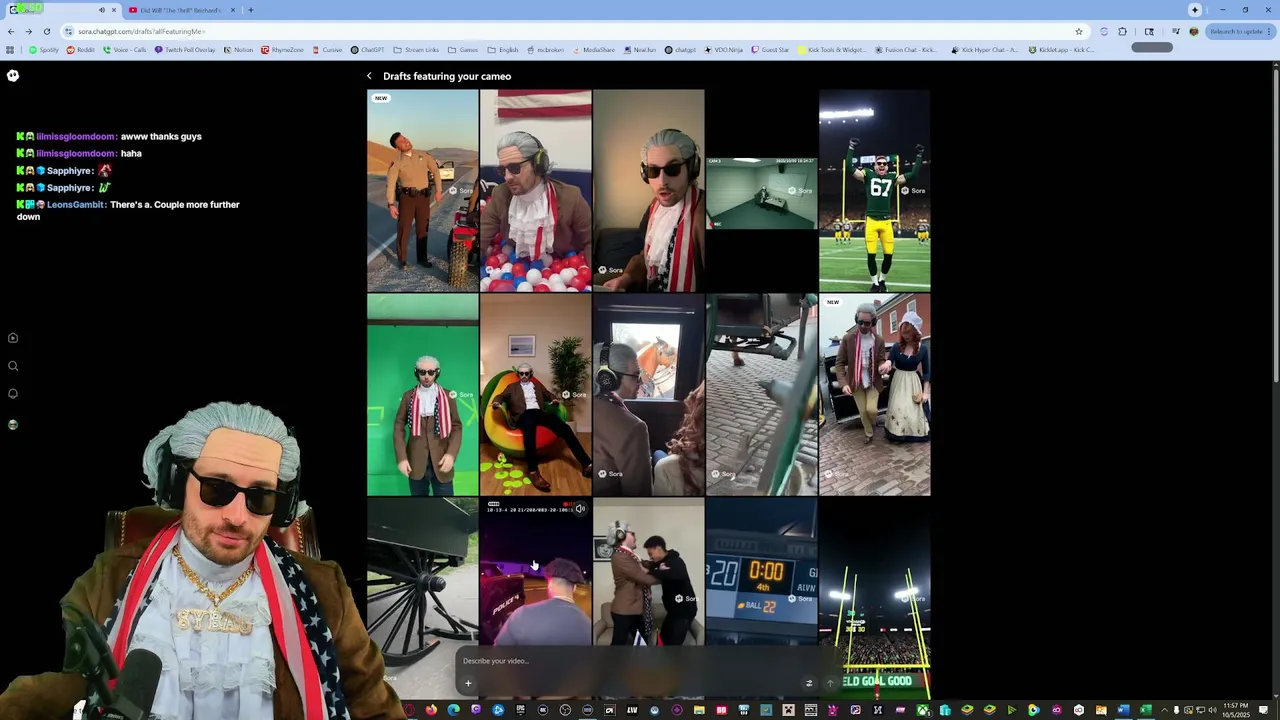Open a new browser tab

[x=250, y=10]
